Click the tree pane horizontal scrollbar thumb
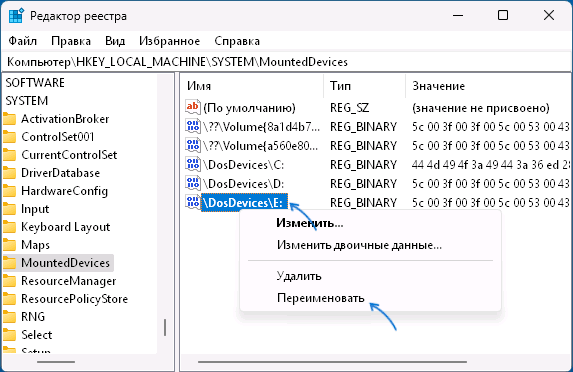Viewport: 573px width, 372px height. tap(56, 362)
